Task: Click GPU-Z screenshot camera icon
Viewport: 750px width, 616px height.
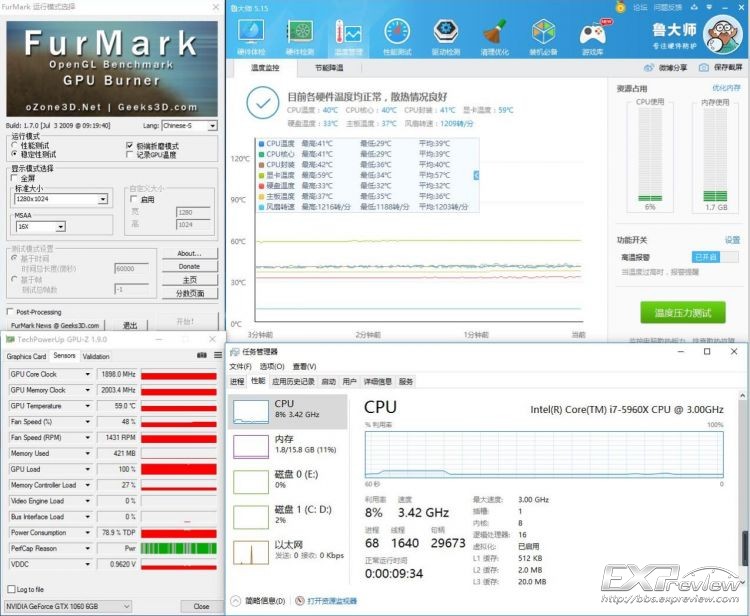Action: (x=202, y=355)
